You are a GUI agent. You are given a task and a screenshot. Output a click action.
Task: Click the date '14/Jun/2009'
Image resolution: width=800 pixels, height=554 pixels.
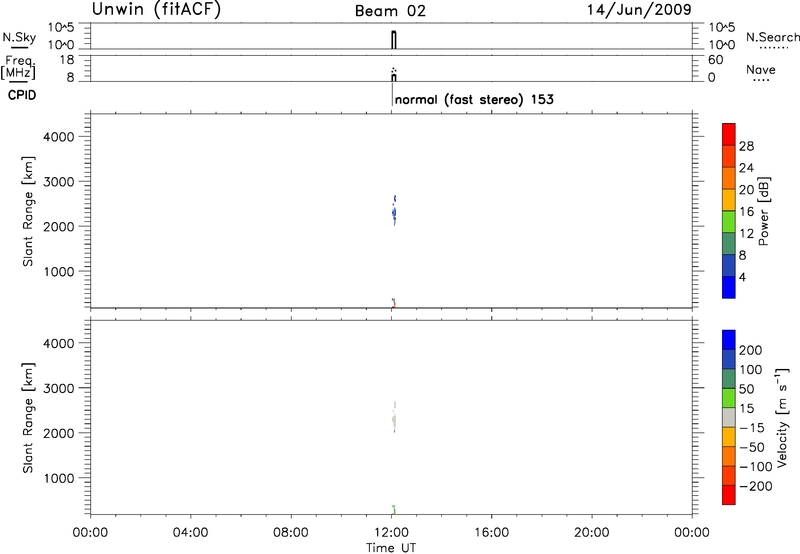click(x=639, y=10)
